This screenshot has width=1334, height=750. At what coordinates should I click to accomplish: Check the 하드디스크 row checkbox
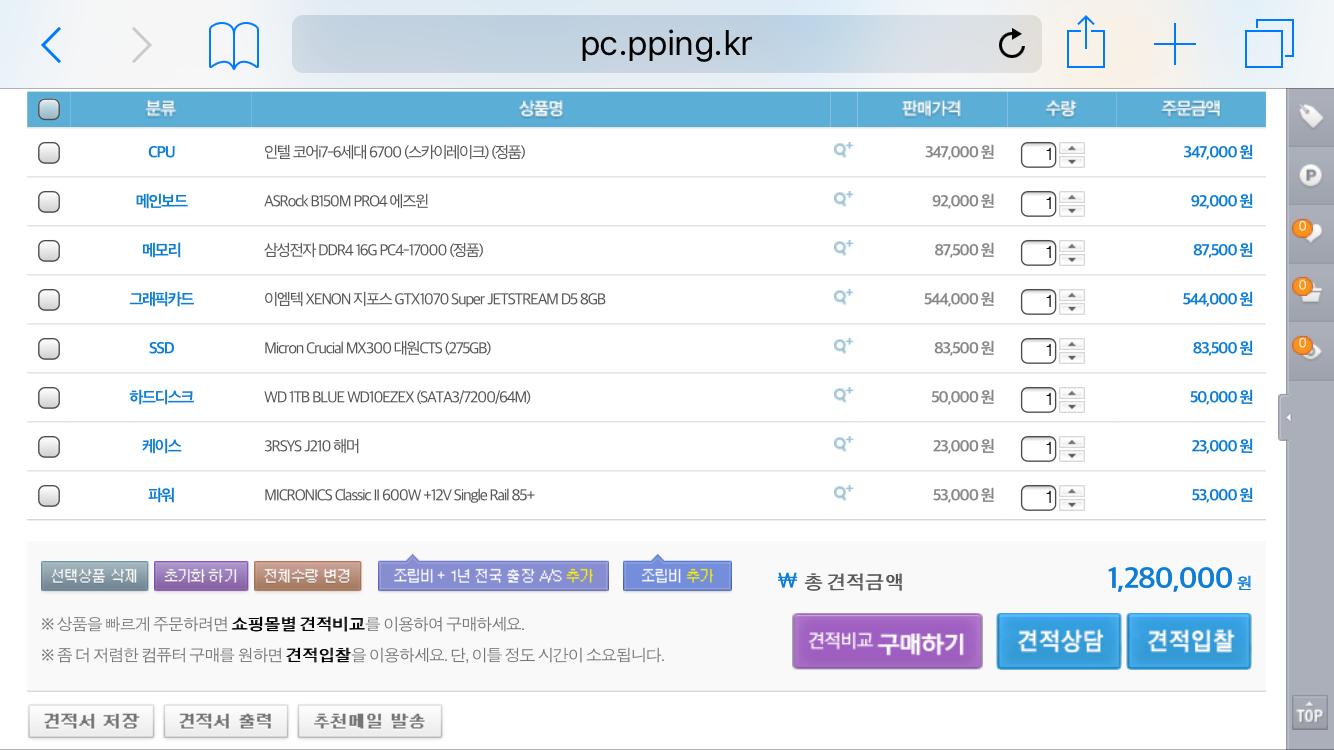tap(49, 398)
